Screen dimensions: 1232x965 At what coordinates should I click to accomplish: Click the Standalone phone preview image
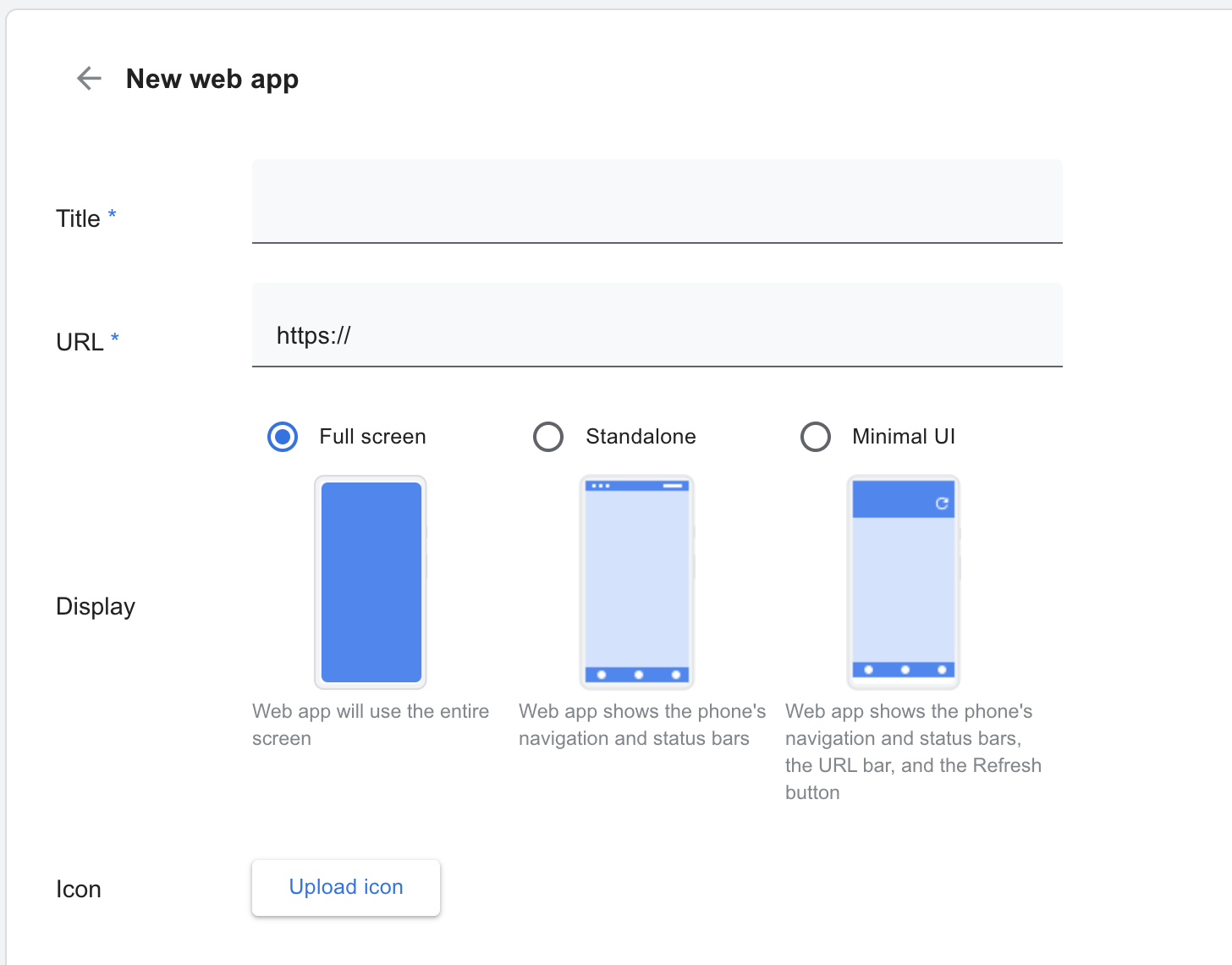point(637,582)
